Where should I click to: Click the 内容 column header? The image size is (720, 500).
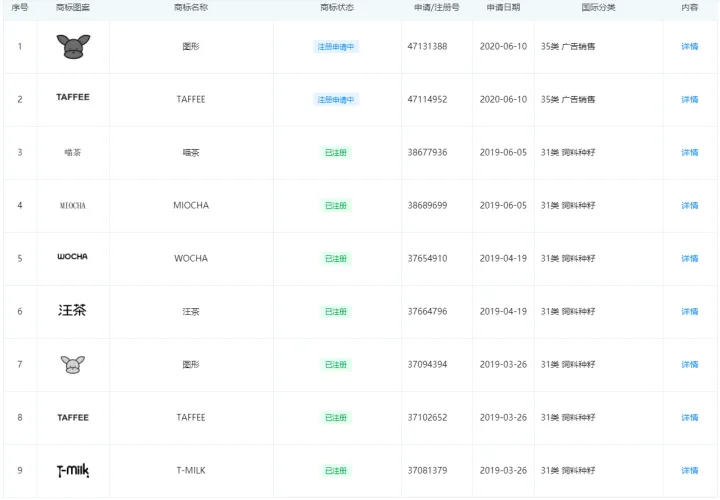click(x=690, y=7)
